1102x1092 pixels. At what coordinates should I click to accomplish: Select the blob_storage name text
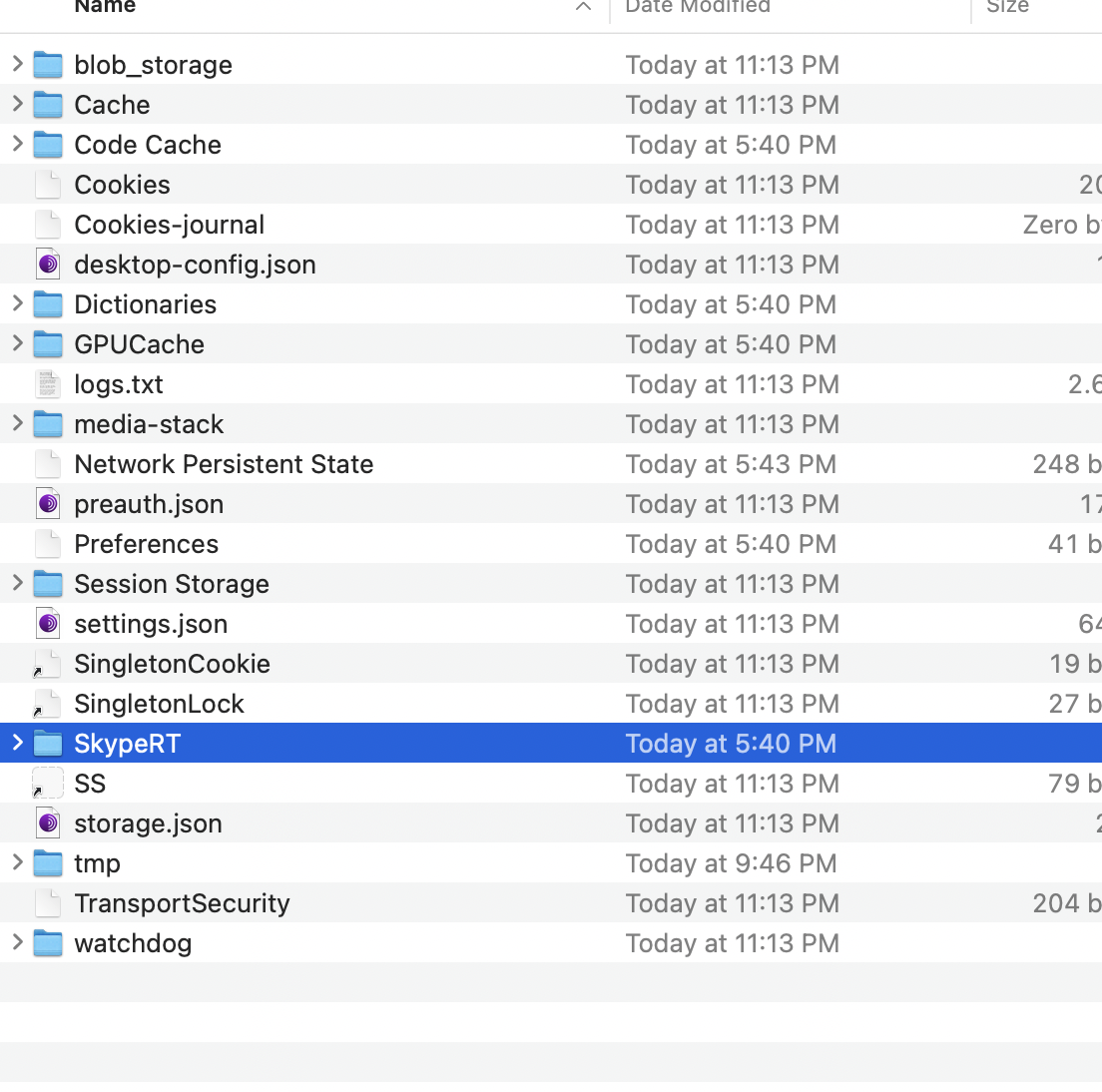coord(153,65)
